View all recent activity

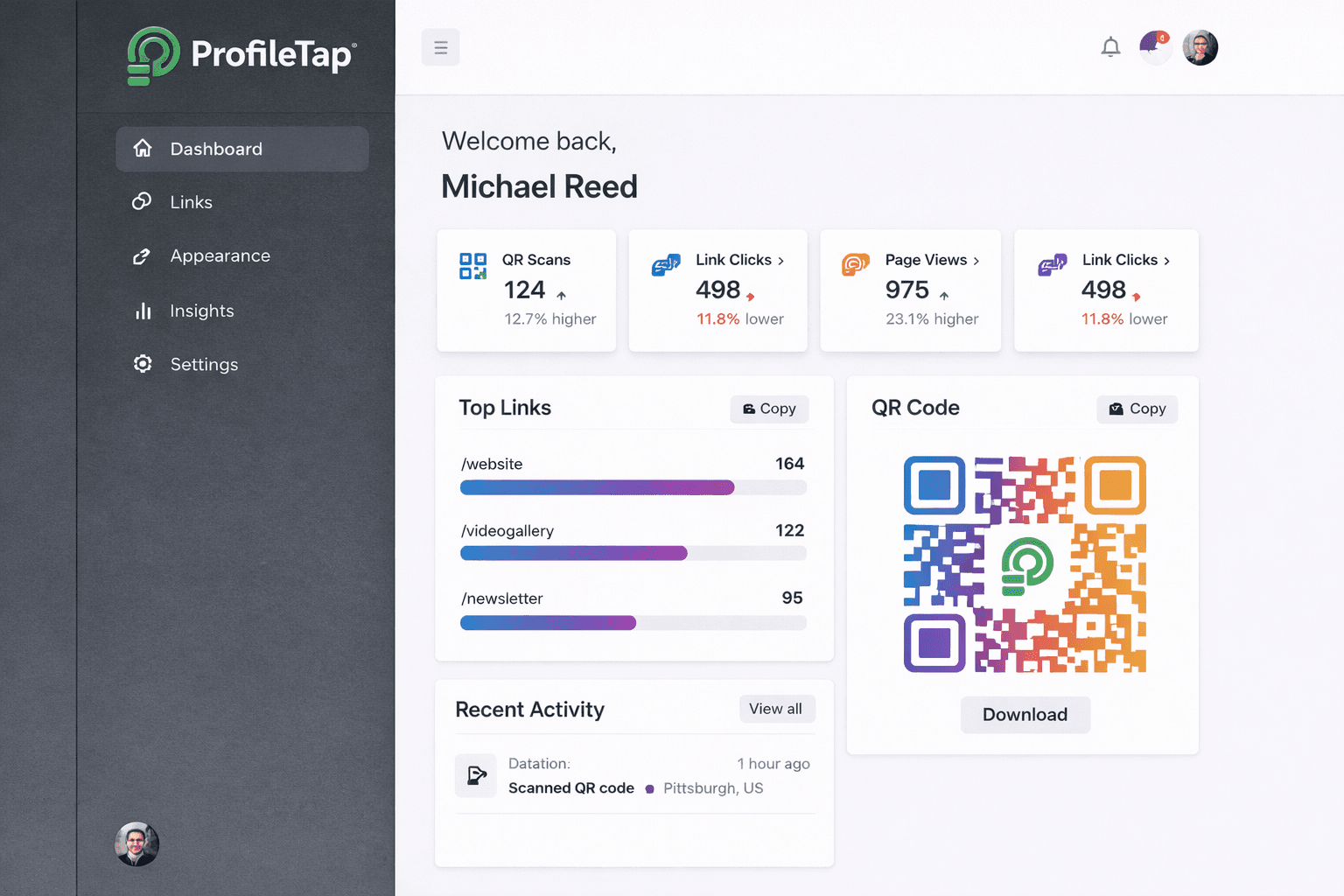[x=776, y=709]
